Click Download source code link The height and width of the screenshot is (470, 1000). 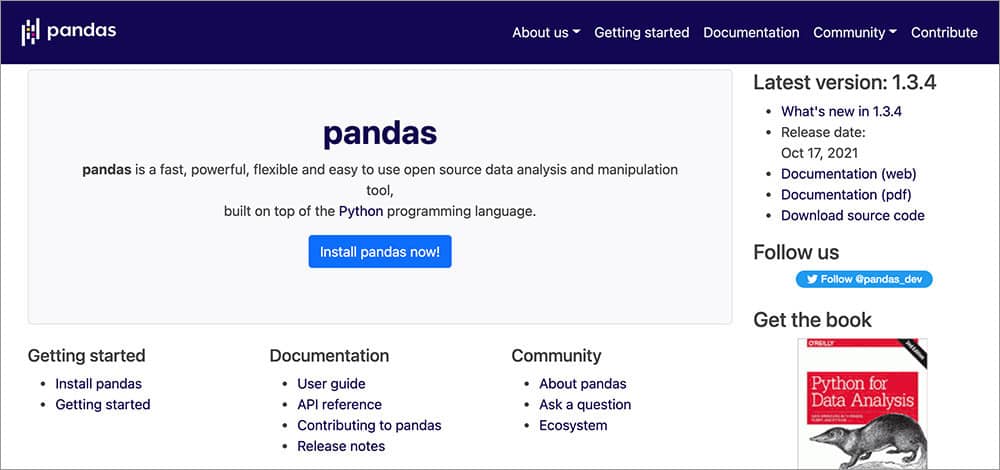coord(853,216)
